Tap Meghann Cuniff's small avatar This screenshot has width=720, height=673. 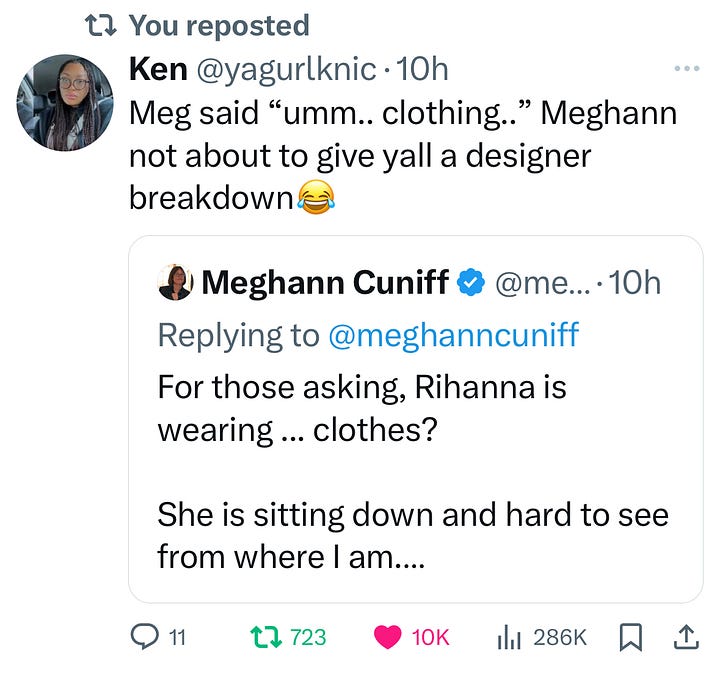(176, 282)
